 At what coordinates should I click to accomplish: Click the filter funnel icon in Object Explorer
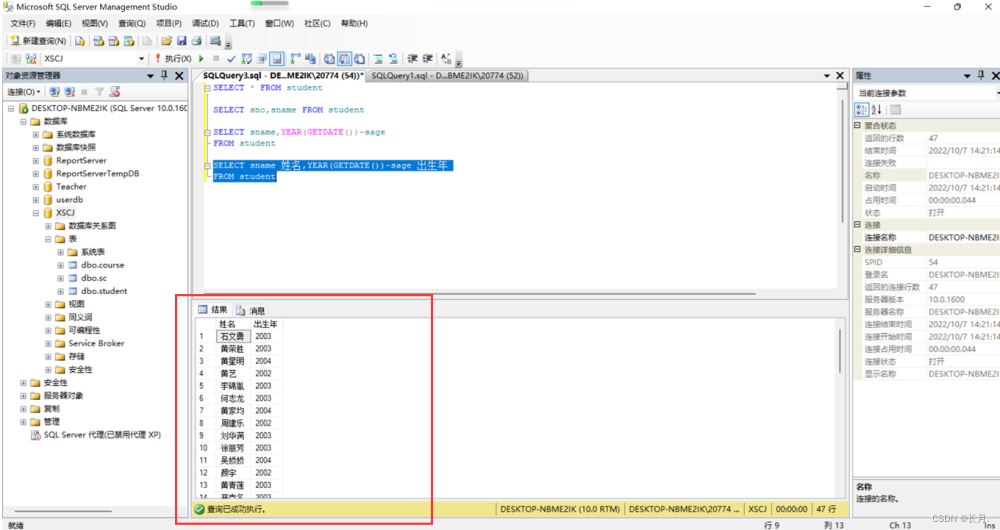100,91
